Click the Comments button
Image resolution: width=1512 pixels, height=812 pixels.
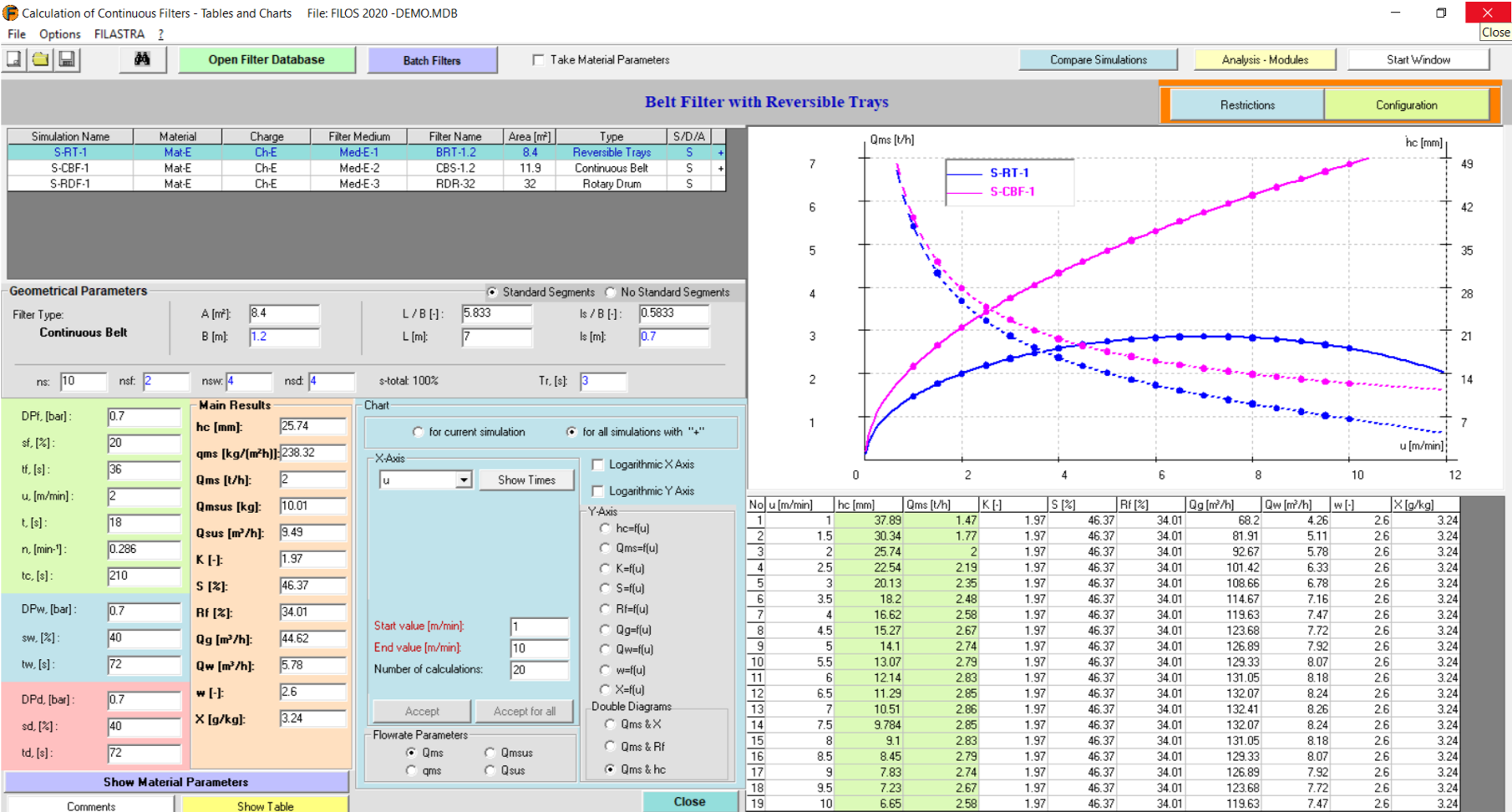(x=91, y=805)
